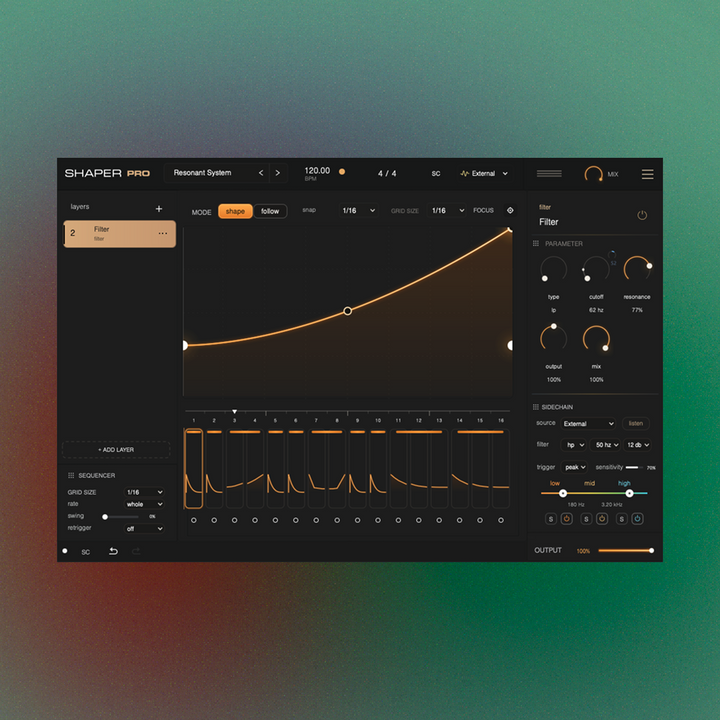Select the middle curve point on the envelope
The image size is (720, 720).
tap(348, 311)
